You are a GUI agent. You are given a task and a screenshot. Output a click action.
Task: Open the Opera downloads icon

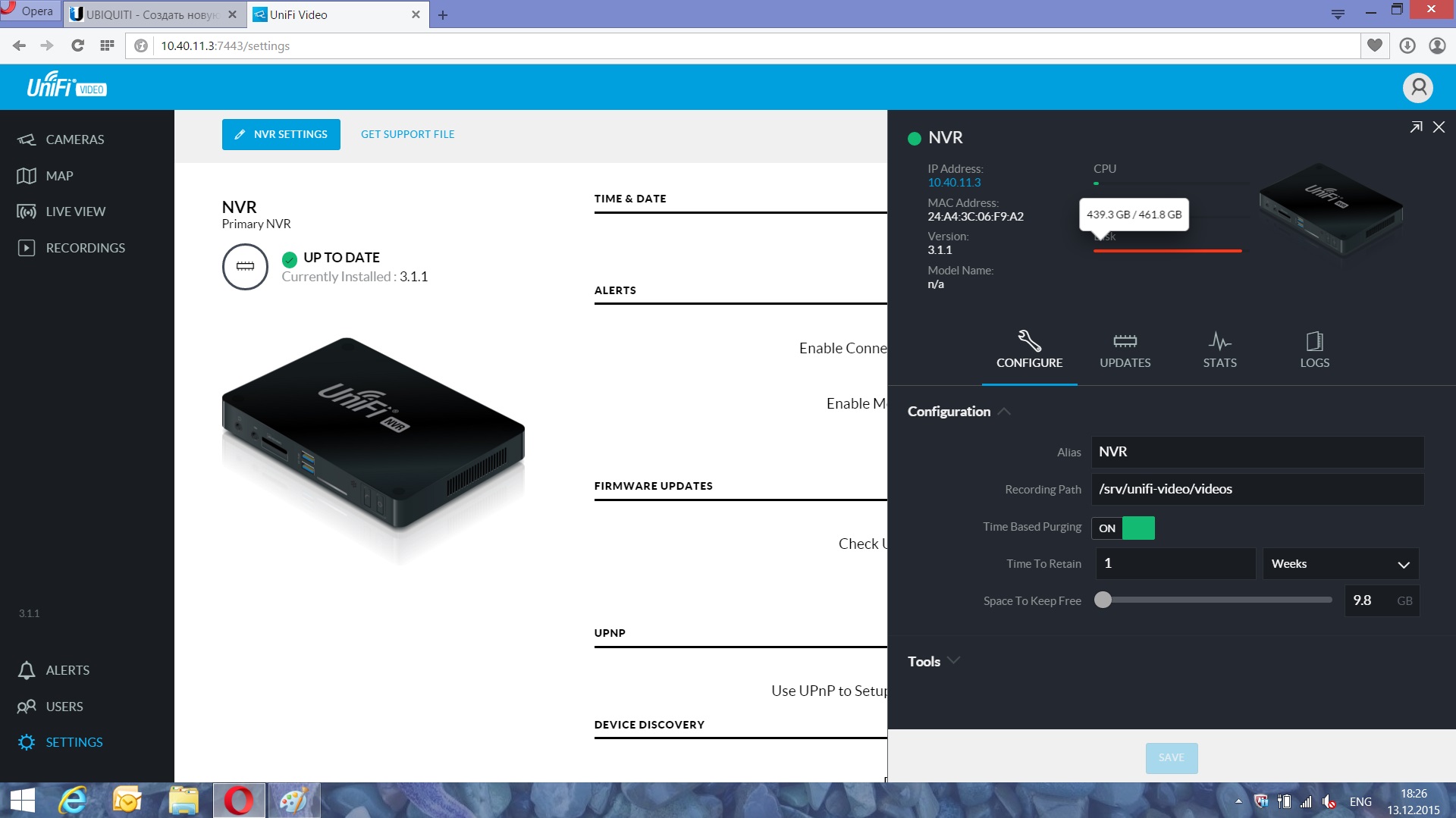1407,45
